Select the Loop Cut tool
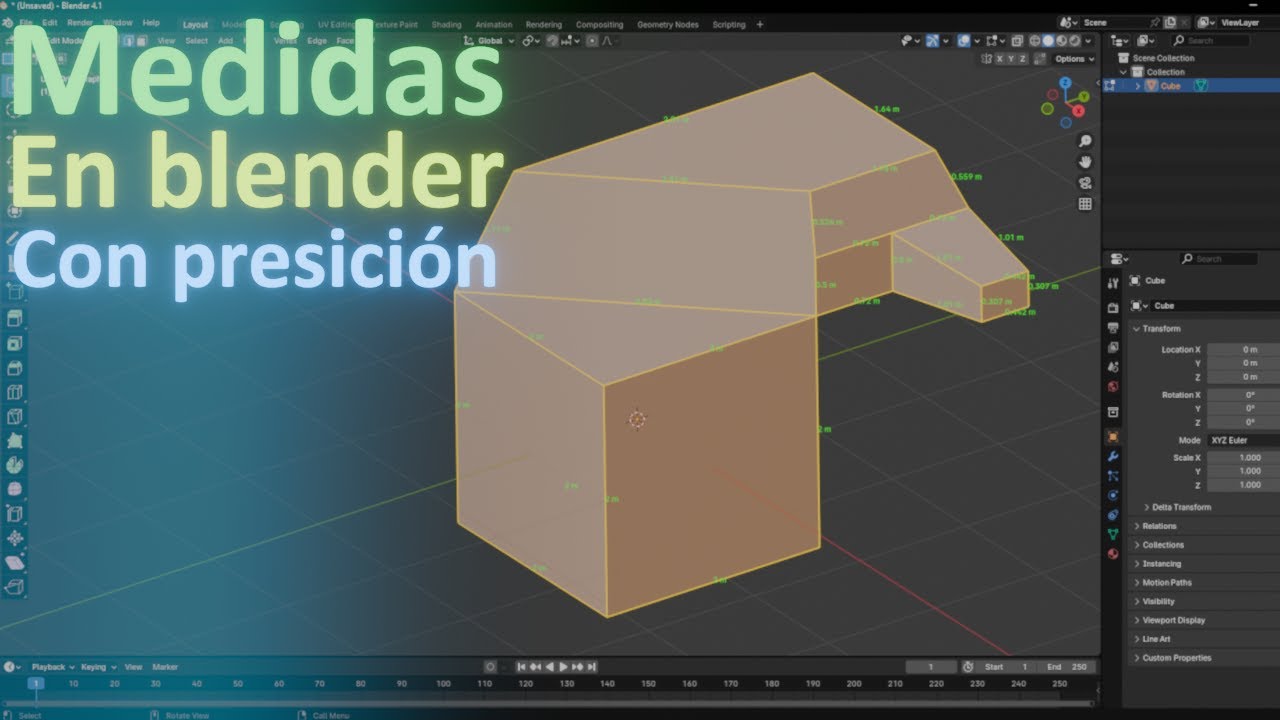The height and width of the screenshot is (720, 1280). tap(15, 392)
